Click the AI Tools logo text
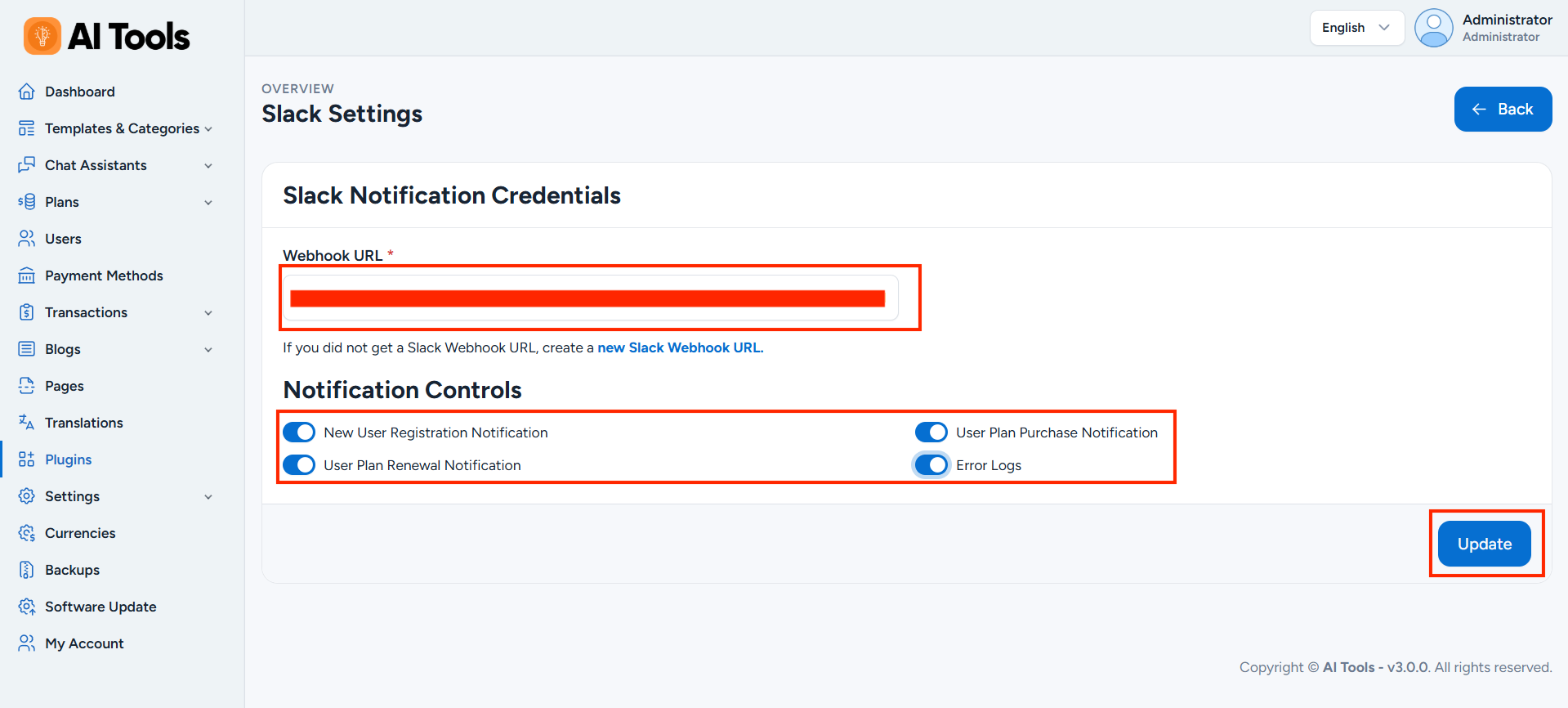Screen dimensions: 1568x708 click(x=129, y=37)
